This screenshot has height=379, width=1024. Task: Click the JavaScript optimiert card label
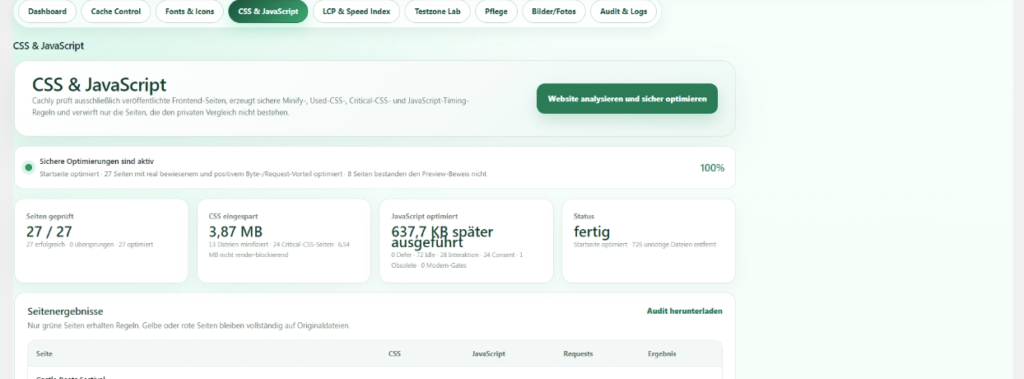click(424, 216)
